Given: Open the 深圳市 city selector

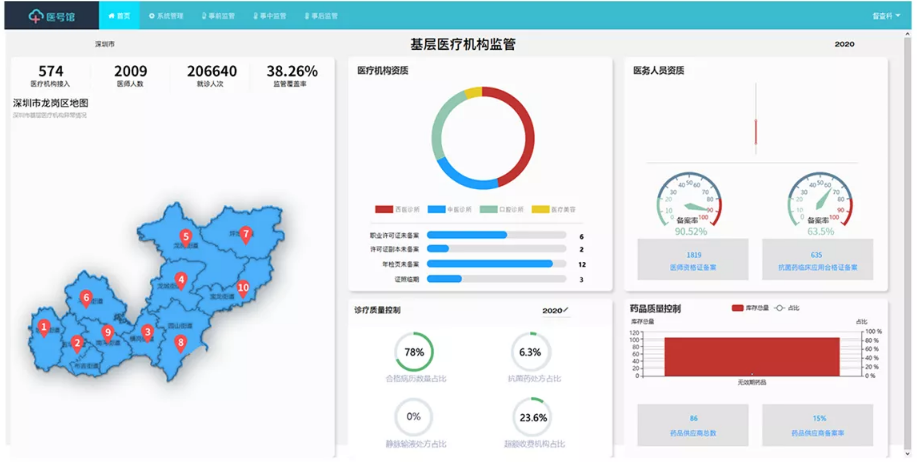Looking at the screenshot, I should point(105,44).
